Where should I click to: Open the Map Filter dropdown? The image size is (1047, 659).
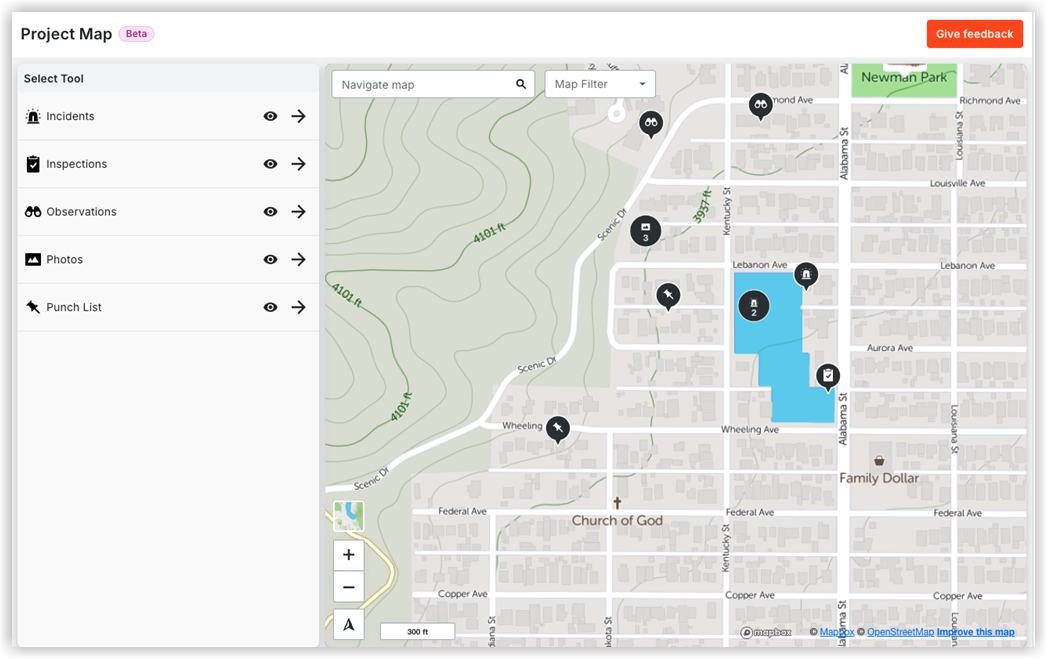[599, 84]
